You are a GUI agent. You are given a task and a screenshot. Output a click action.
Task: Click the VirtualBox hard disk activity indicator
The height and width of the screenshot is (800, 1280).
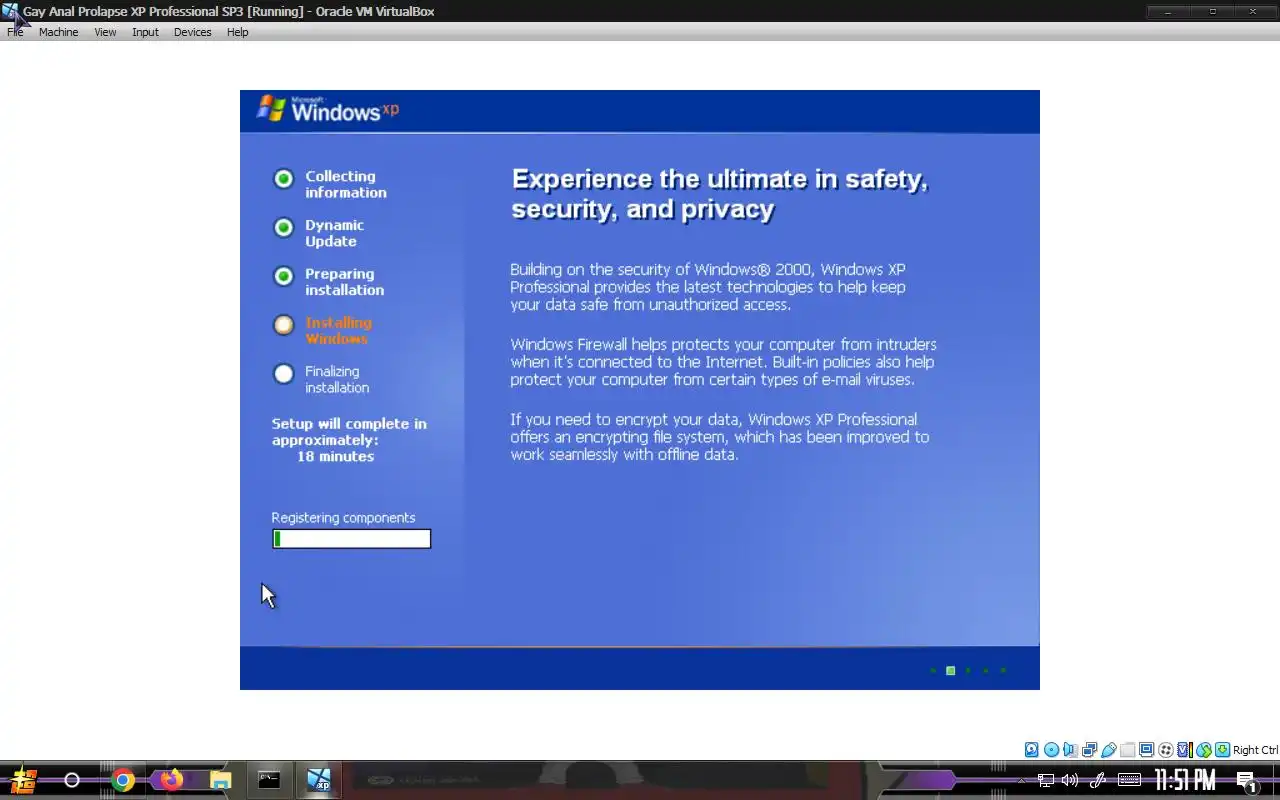(1032, 750)
